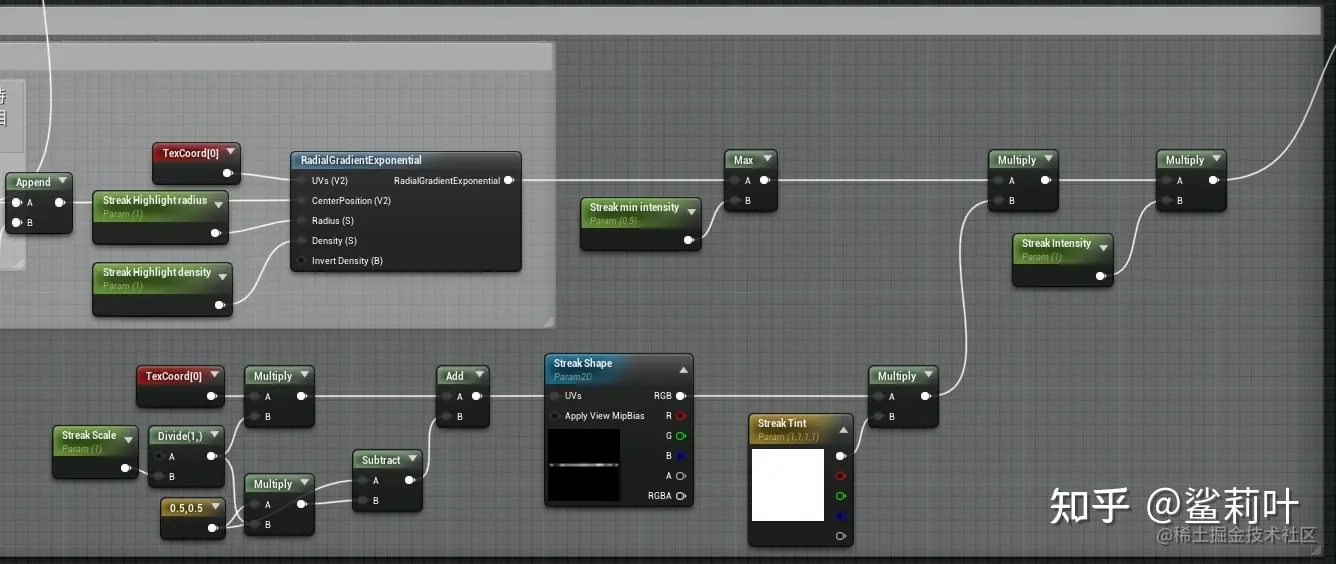Click the Density (S) input pin
The height and width of the screenshot is (564, 1336).
(x=302, y=241)
